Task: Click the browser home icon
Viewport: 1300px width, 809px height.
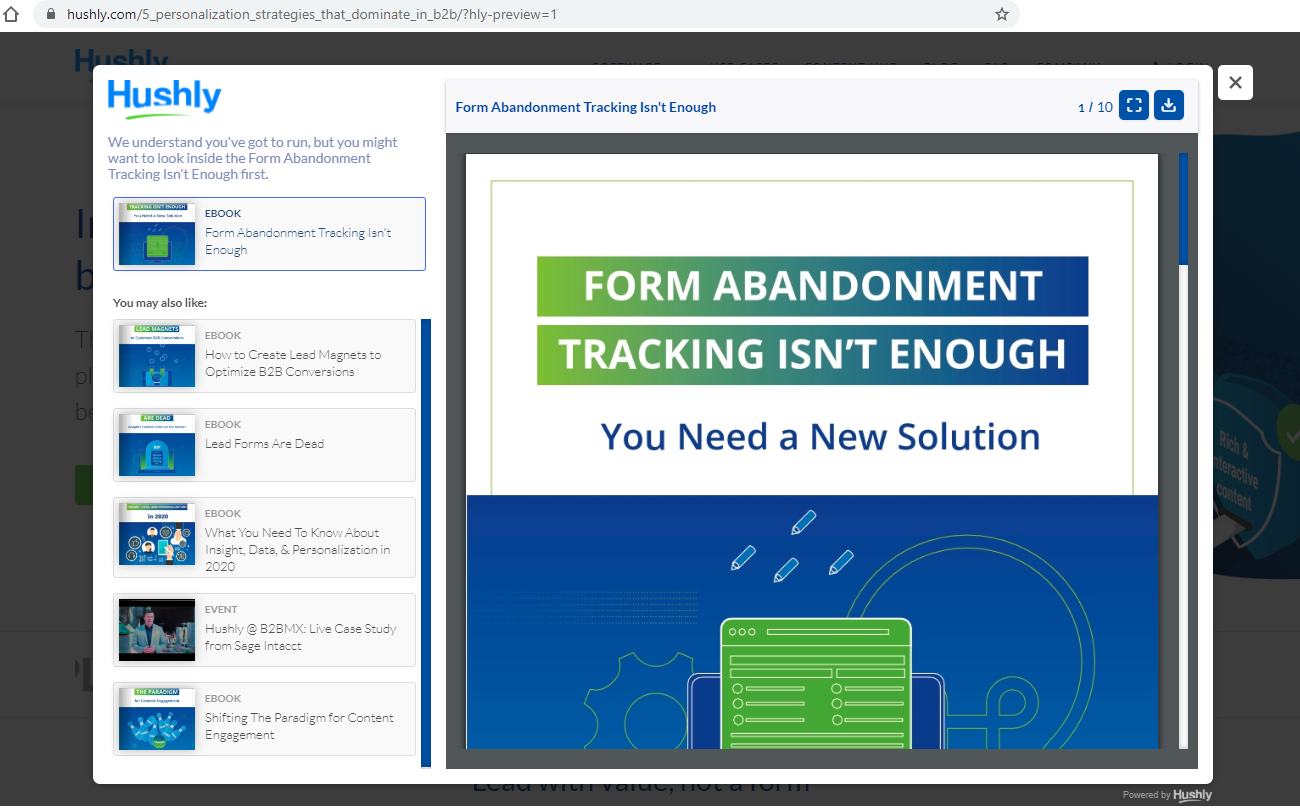Action: click(x=12, y=14)
